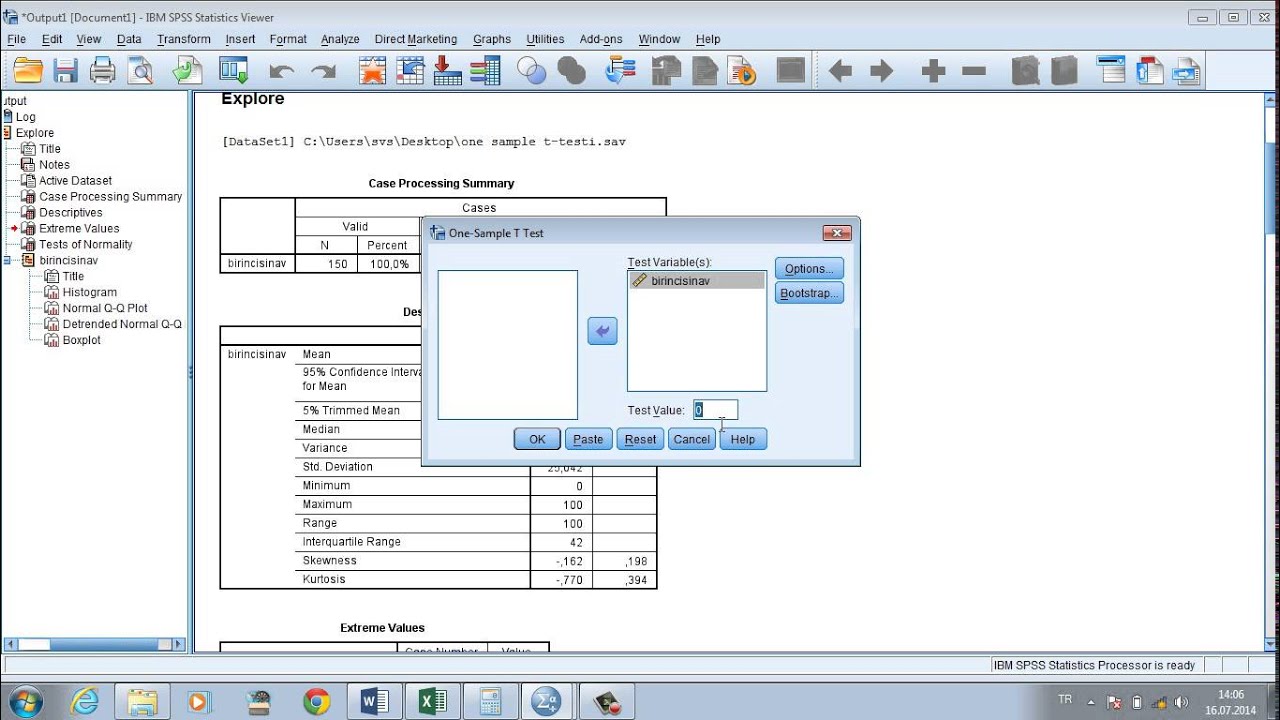Close the One-Sample T Test dialog
This screenshot has height=720, width=1280.
(836, 233)
